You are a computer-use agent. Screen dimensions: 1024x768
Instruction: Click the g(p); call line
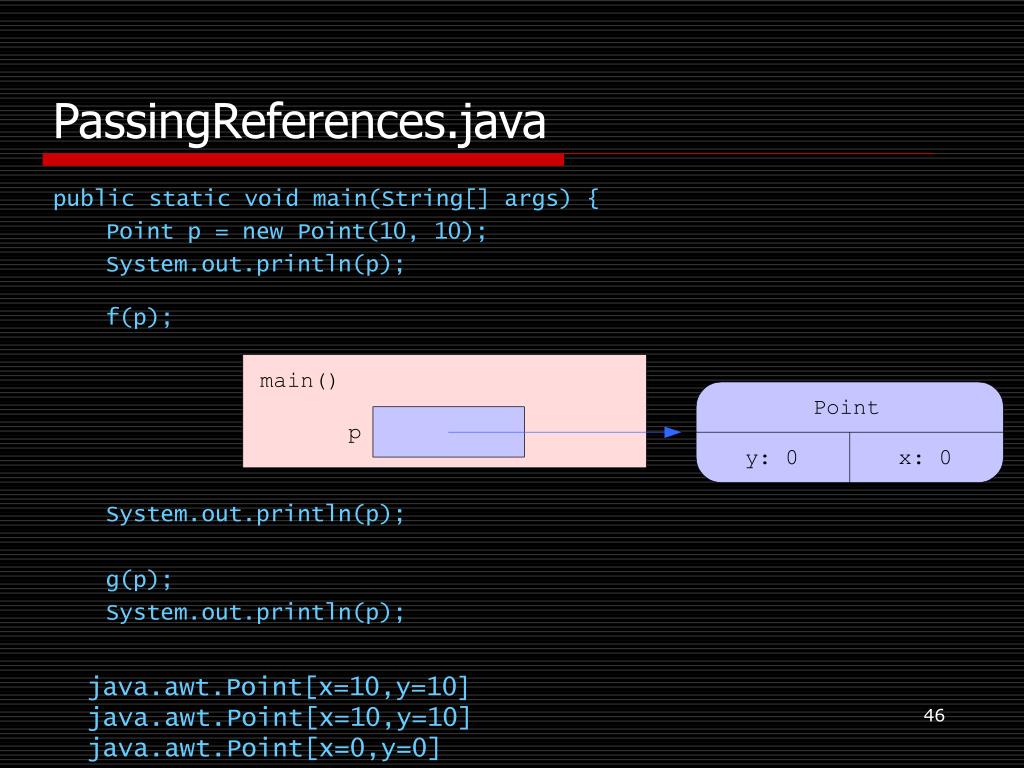tap(138, 580)
